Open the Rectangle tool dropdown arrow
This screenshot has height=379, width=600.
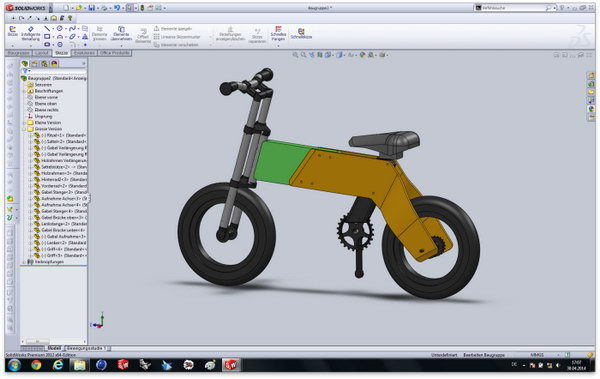52,37
